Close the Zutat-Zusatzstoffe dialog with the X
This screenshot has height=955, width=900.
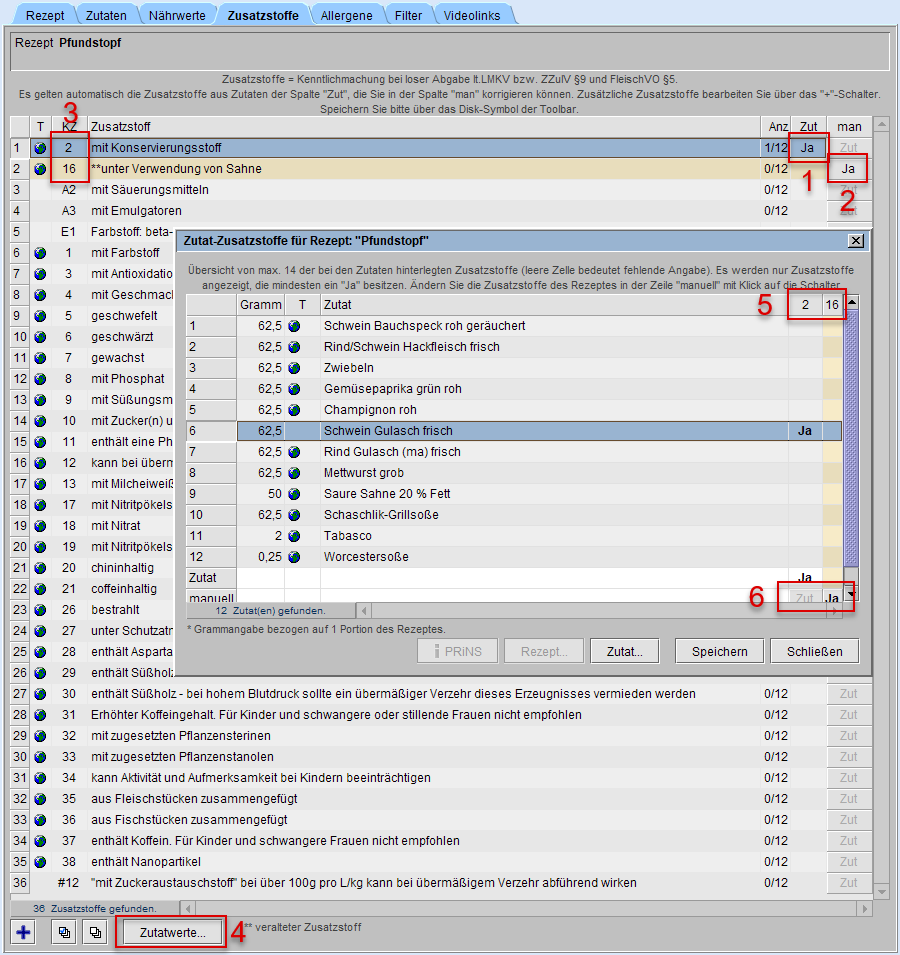(855, 241)
